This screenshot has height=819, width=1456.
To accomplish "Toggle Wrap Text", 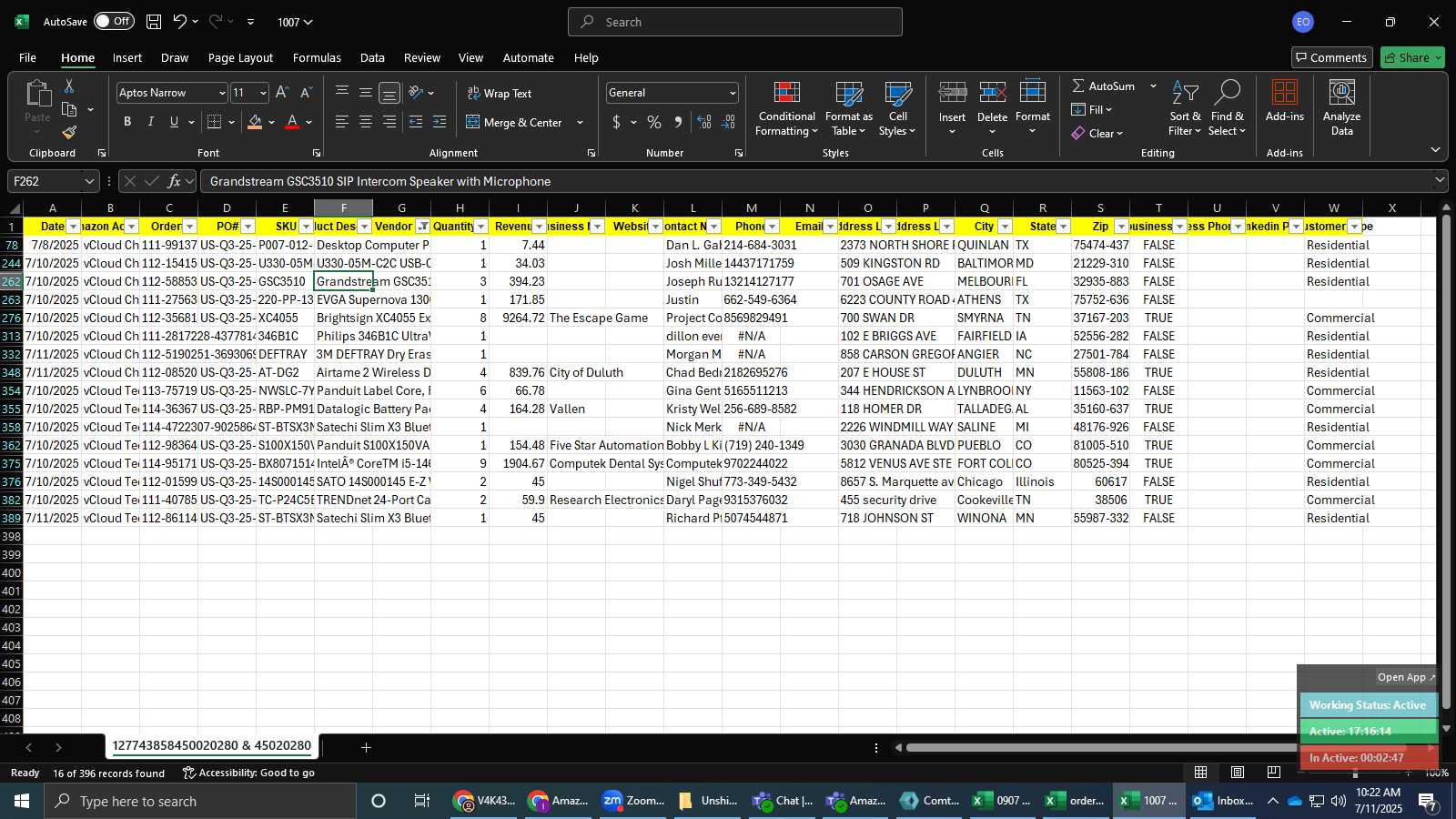I will 499,93.
